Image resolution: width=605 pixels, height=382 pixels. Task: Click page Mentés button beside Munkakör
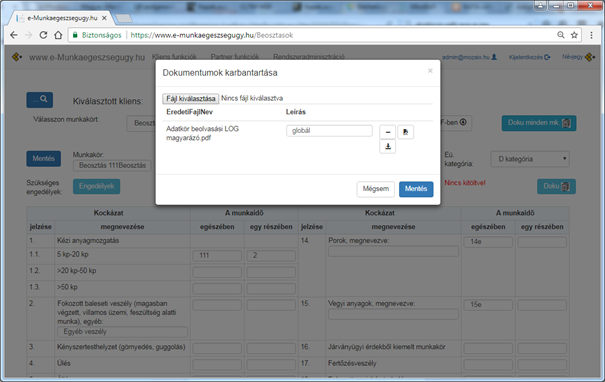[x=44, y=159]
